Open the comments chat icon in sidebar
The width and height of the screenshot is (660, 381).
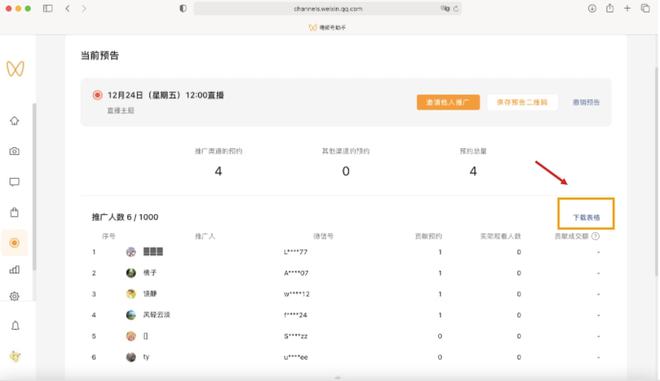(x=14, y=182)
